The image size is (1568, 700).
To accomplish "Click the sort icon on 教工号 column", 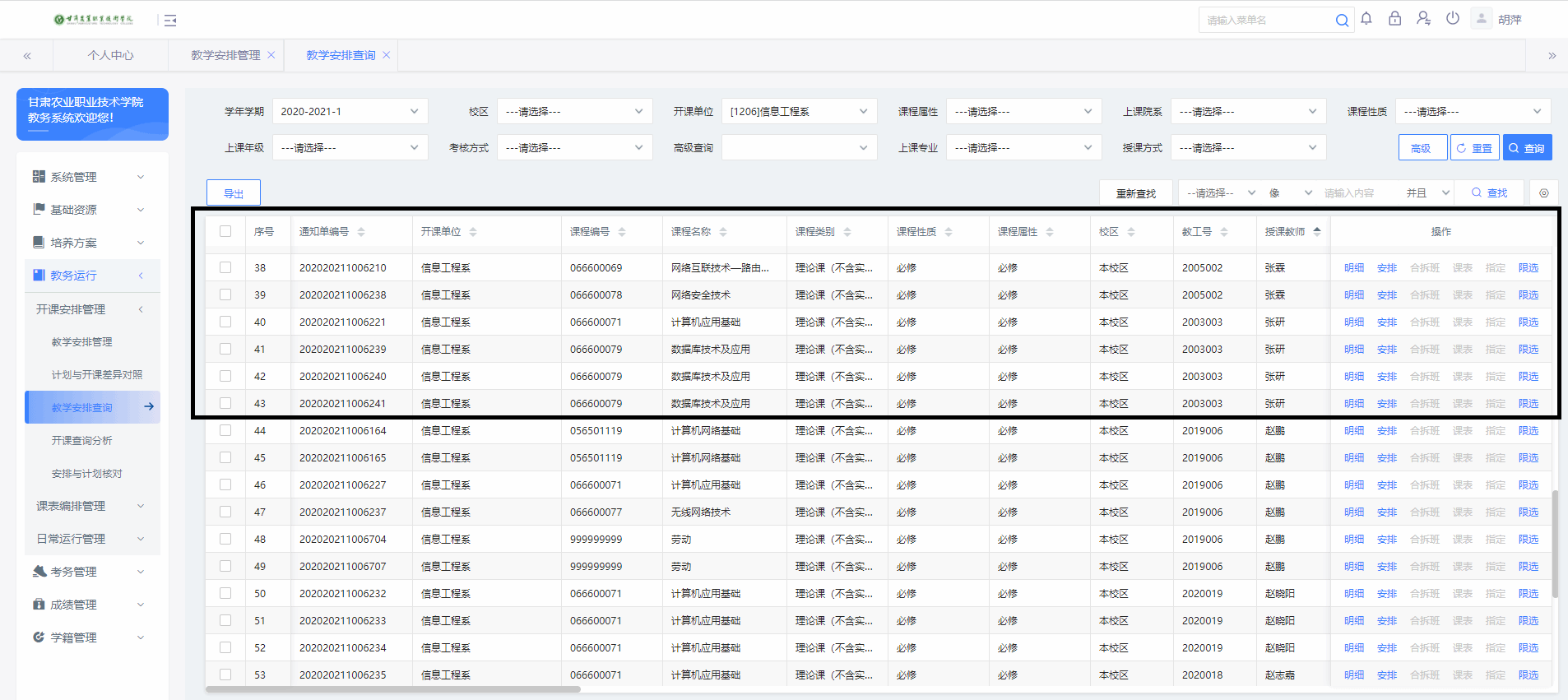I will [x=1224, y=232].
